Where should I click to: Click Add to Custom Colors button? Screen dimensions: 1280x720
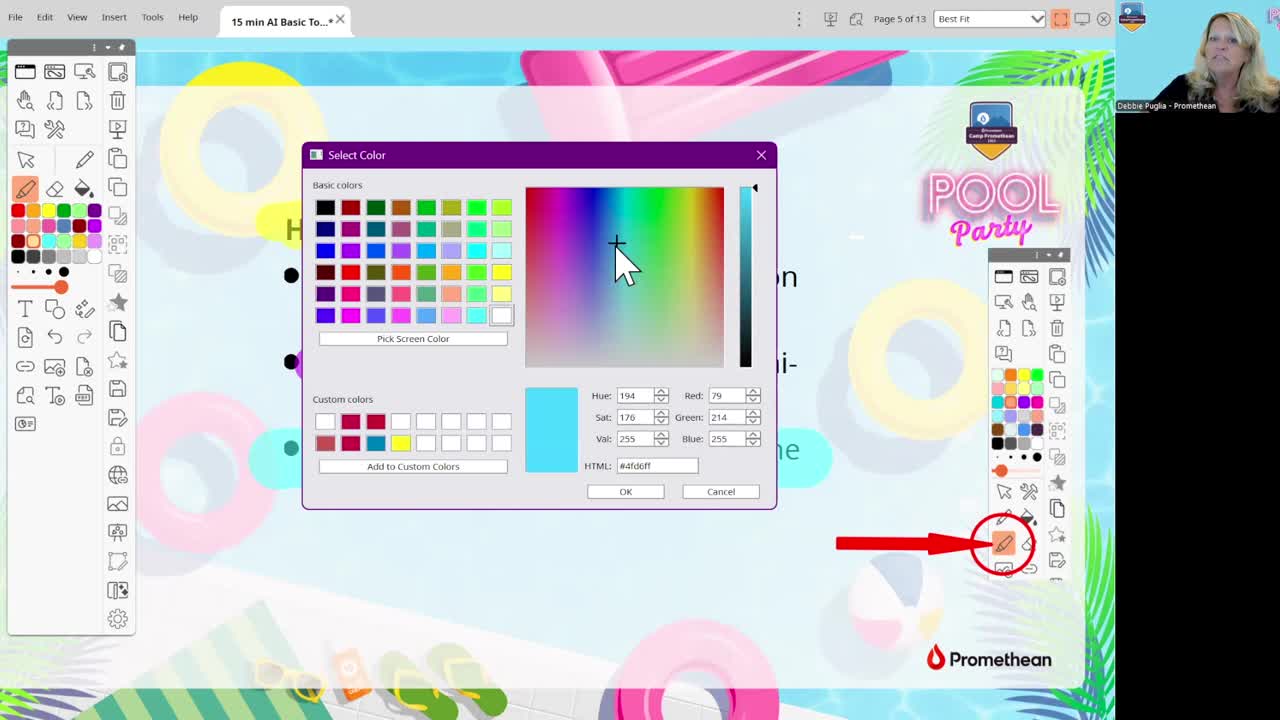pyautogui.click(x=413, y=466)
